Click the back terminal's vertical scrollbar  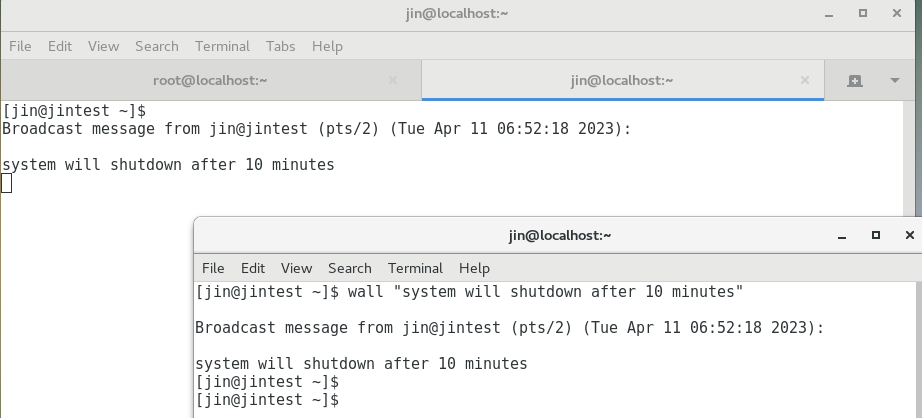tap(910, 159)
